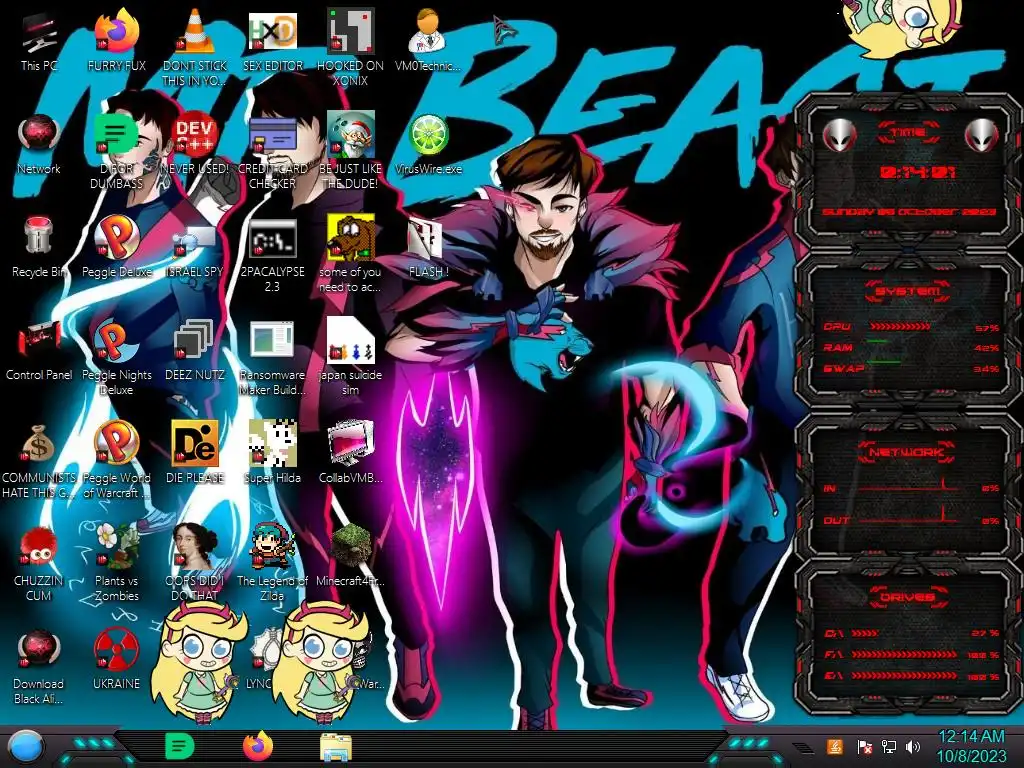Click the red flag notification tray icon
This screenshot has height=768, width=1024.
point(864,746)
